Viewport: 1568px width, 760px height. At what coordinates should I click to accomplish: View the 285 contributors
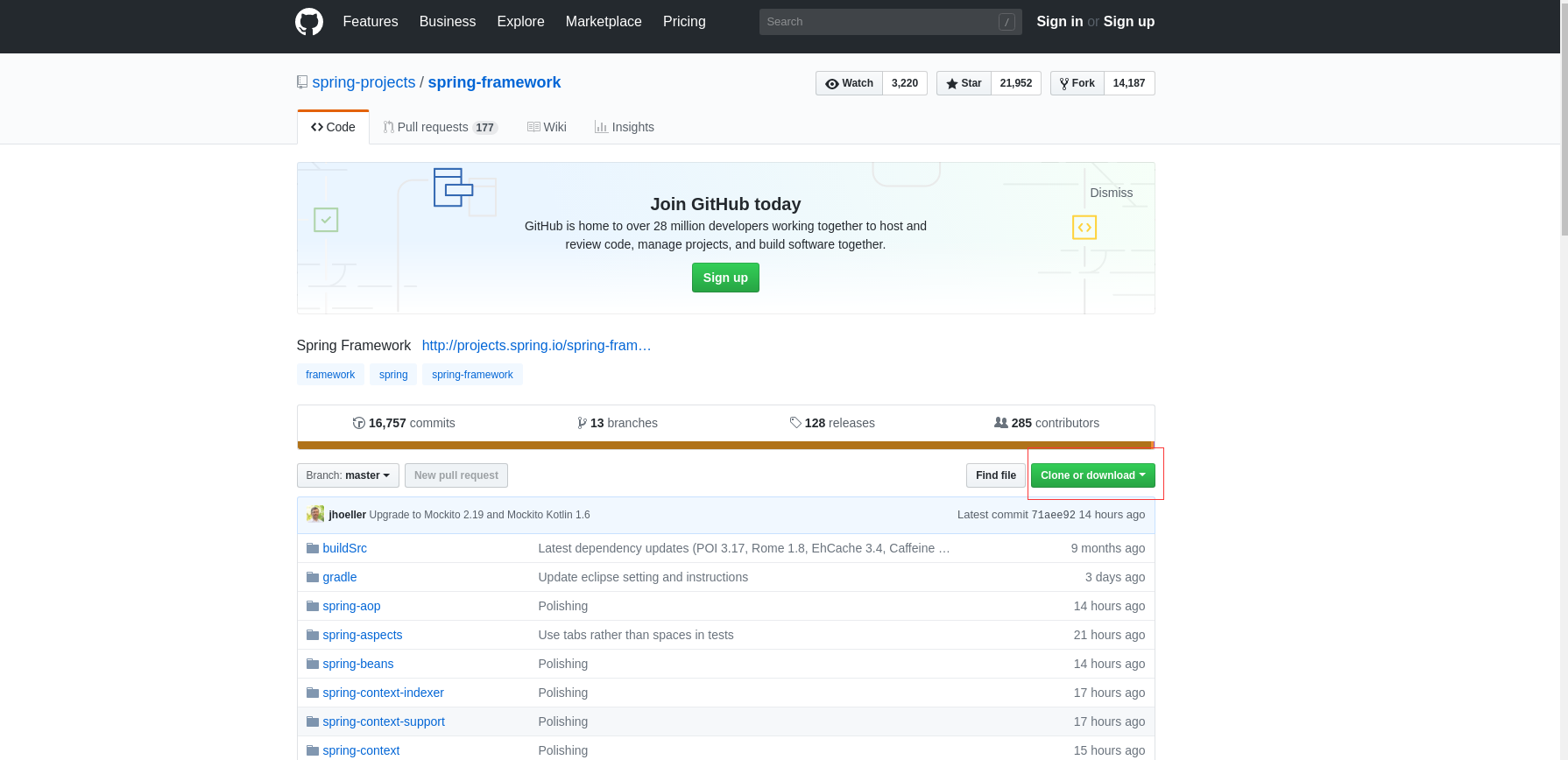click(1047, 423)
